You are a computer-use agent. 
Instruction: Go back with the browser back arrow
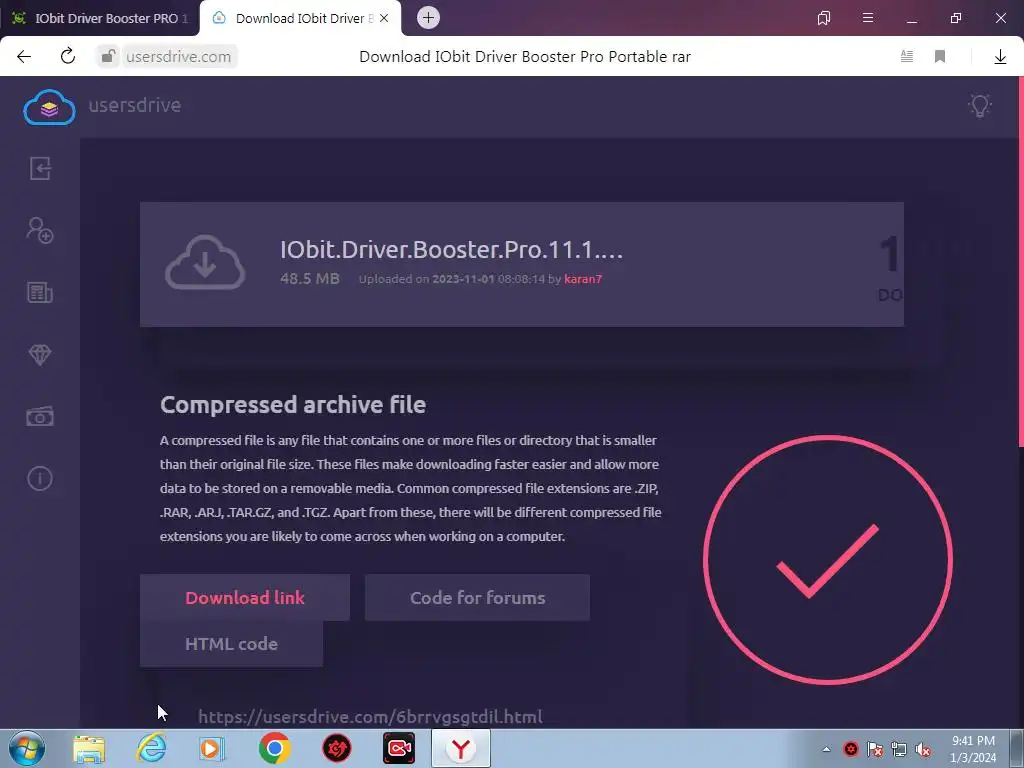tap(24, 56)
